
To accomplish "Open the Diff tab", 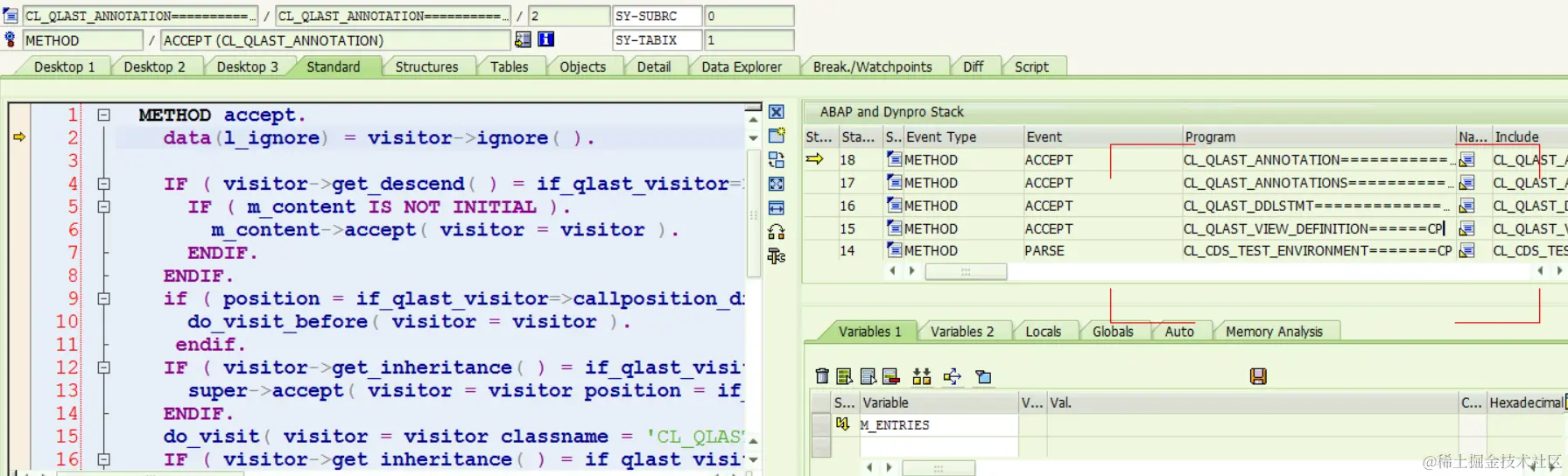I will point(973,66).
